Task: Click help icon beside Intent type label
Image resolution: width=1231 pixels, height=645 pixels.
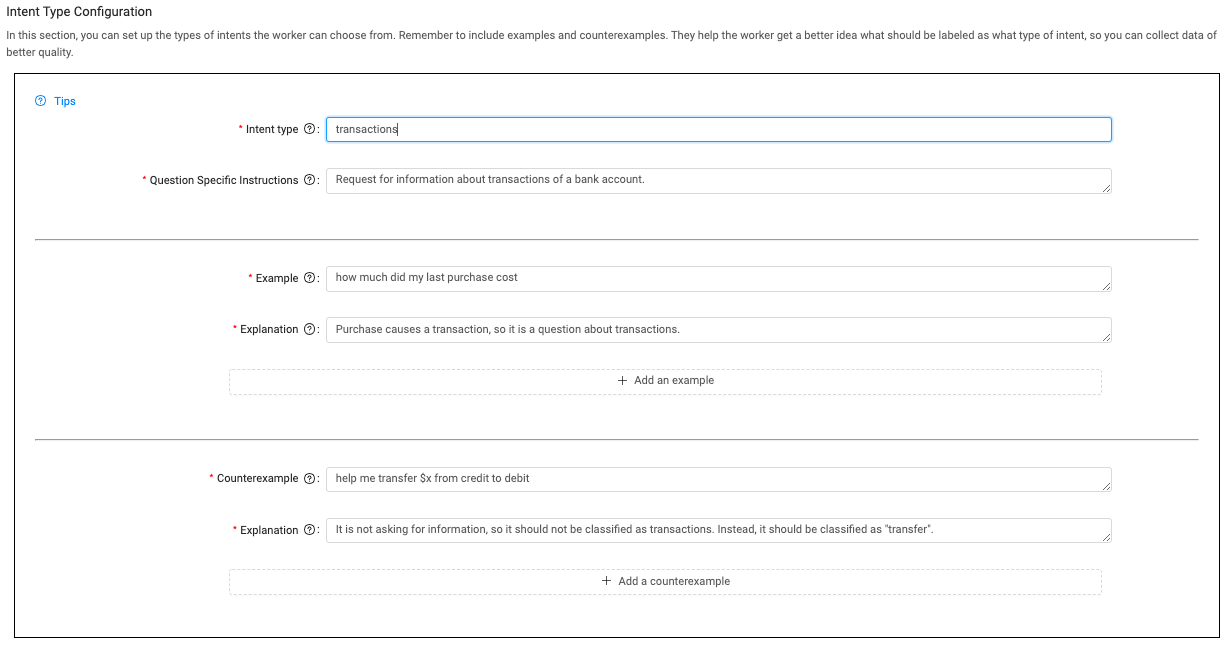Action: (x=309, y=129)
